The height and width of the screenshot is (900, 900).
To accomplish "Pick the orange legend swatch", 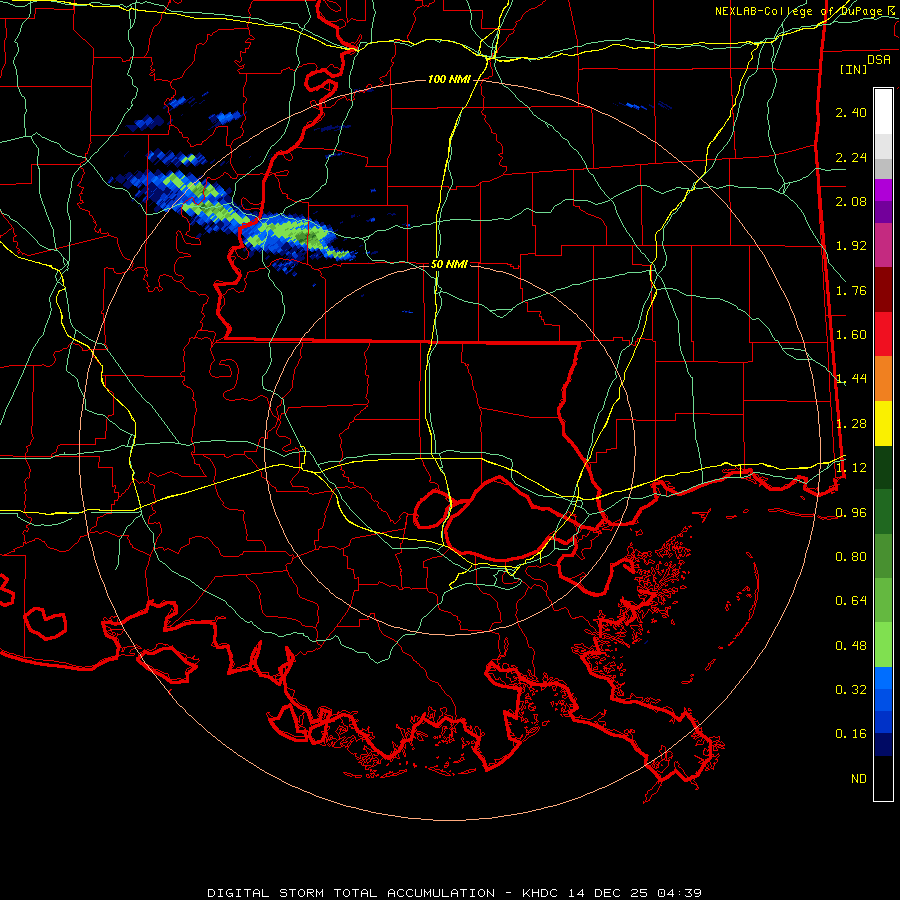I will [x=883, y=379].
